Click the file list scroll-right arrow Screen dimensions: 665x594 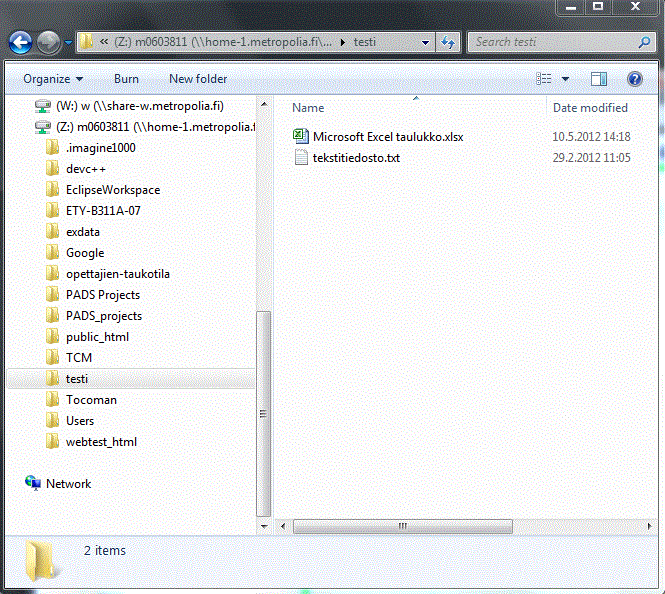(649, 526)
